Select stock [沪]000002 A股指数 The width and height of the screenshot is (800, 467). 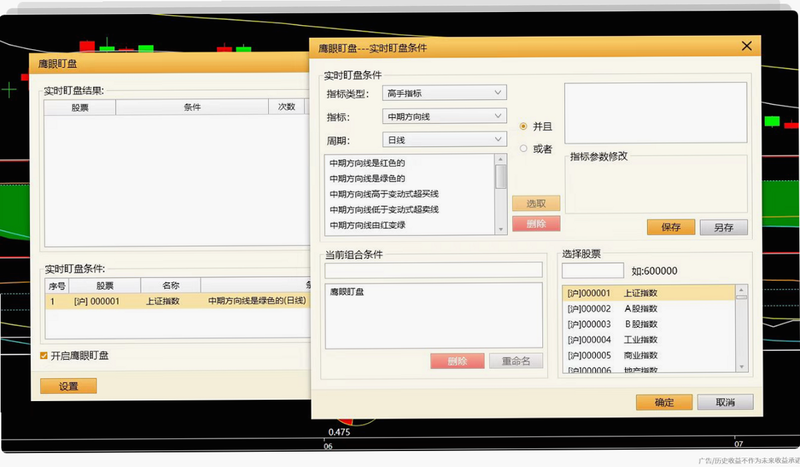[x=648, y=308]
